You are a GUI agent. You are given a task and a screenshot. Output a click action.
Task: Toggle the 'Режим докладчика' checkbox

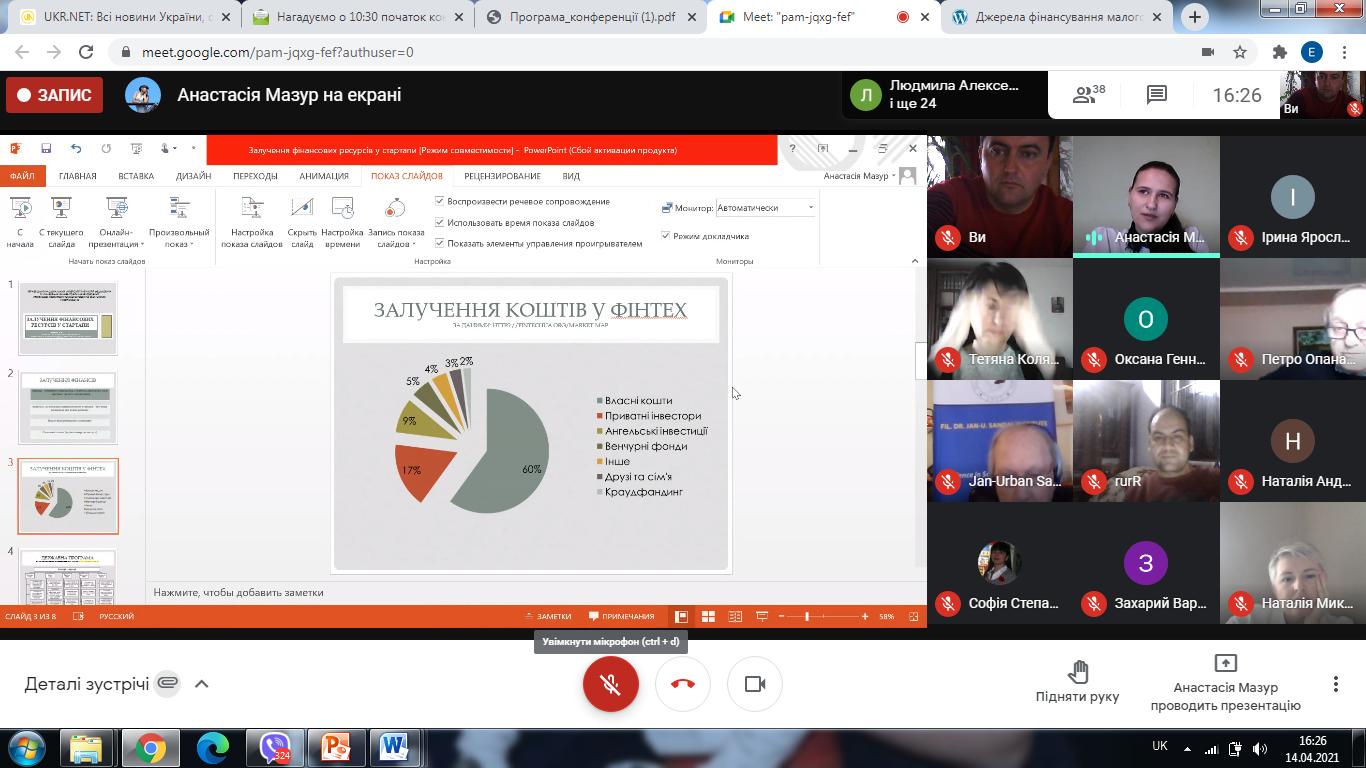pyautogui.click(x=665, y=236)
